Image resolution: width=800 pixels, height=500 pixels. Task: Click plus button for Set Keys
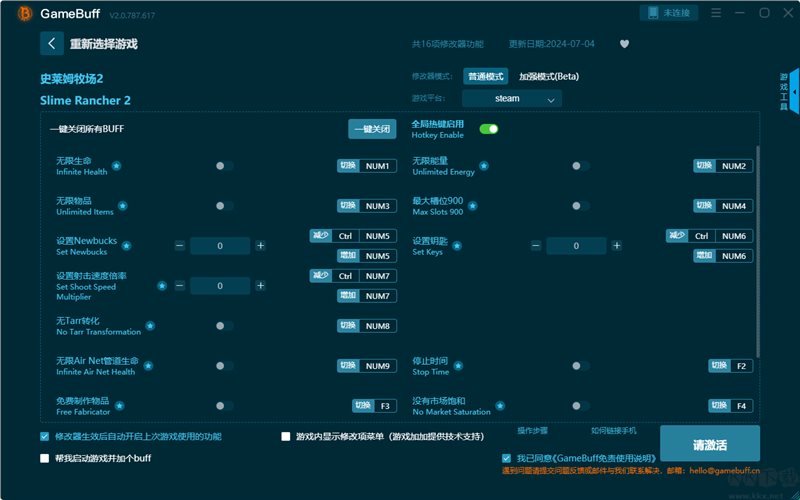tap(616, 245)
